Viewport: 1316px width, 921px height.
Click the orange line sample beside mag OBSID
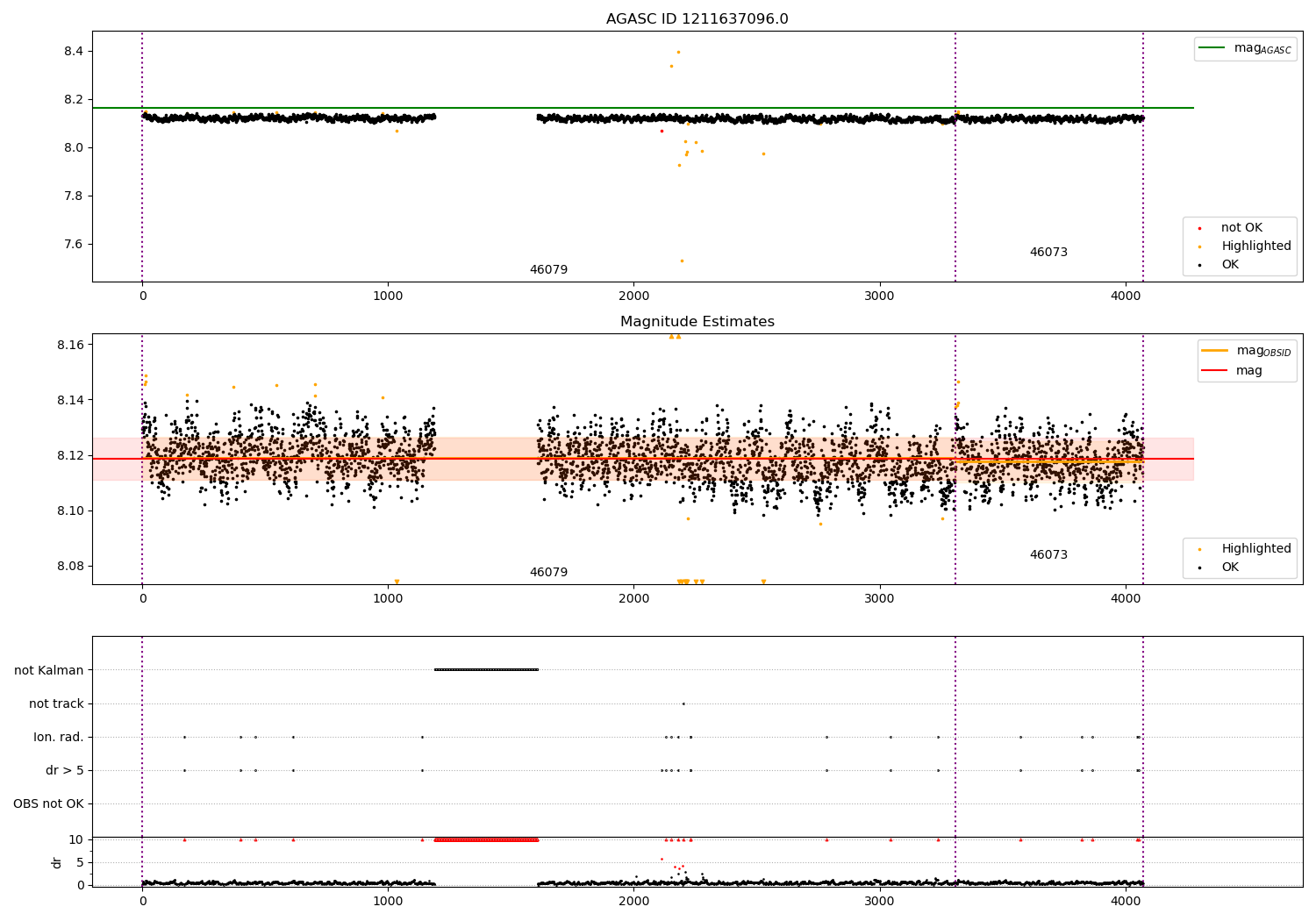1215,351
